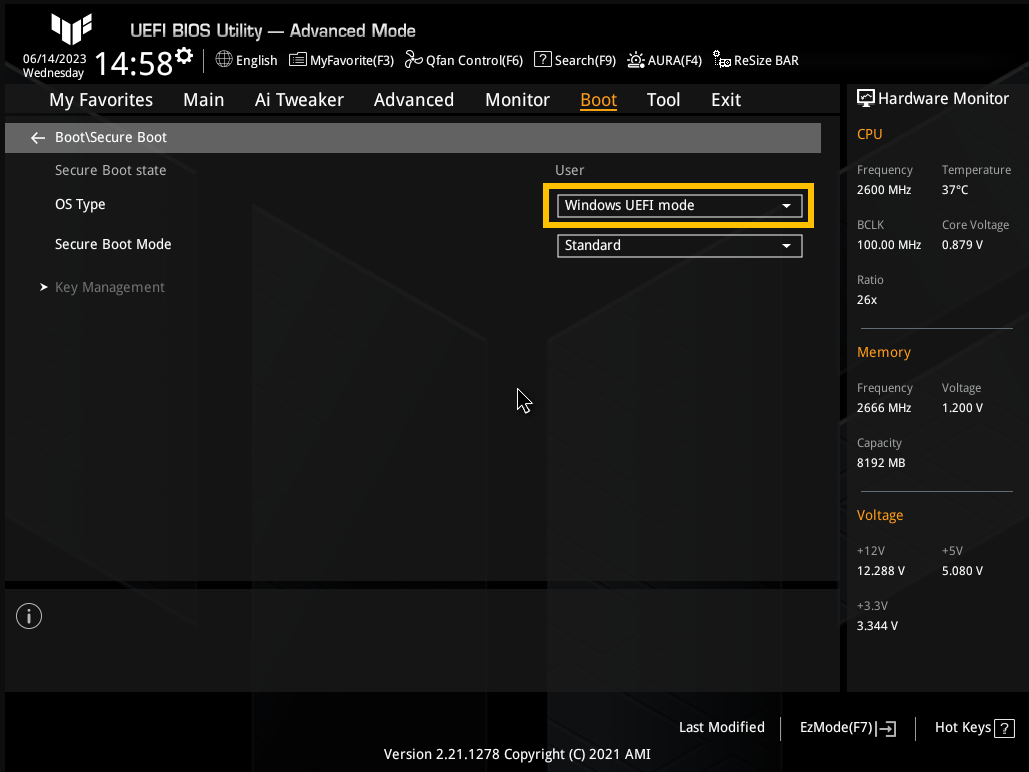The width and height of the screenshot is (1029, 772).
Task: Click Core Voltage value 0.879 V
Action: point(962,245)
